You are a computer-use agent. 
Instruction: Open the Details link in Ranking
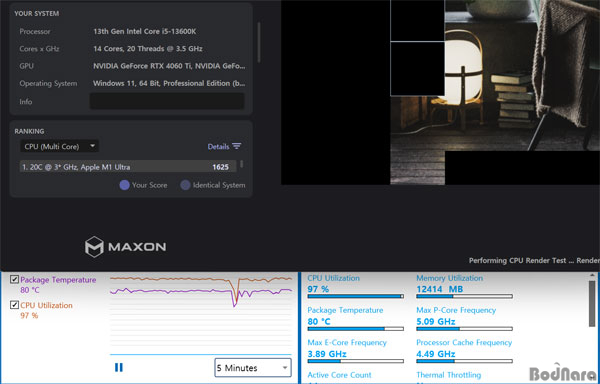218,146
